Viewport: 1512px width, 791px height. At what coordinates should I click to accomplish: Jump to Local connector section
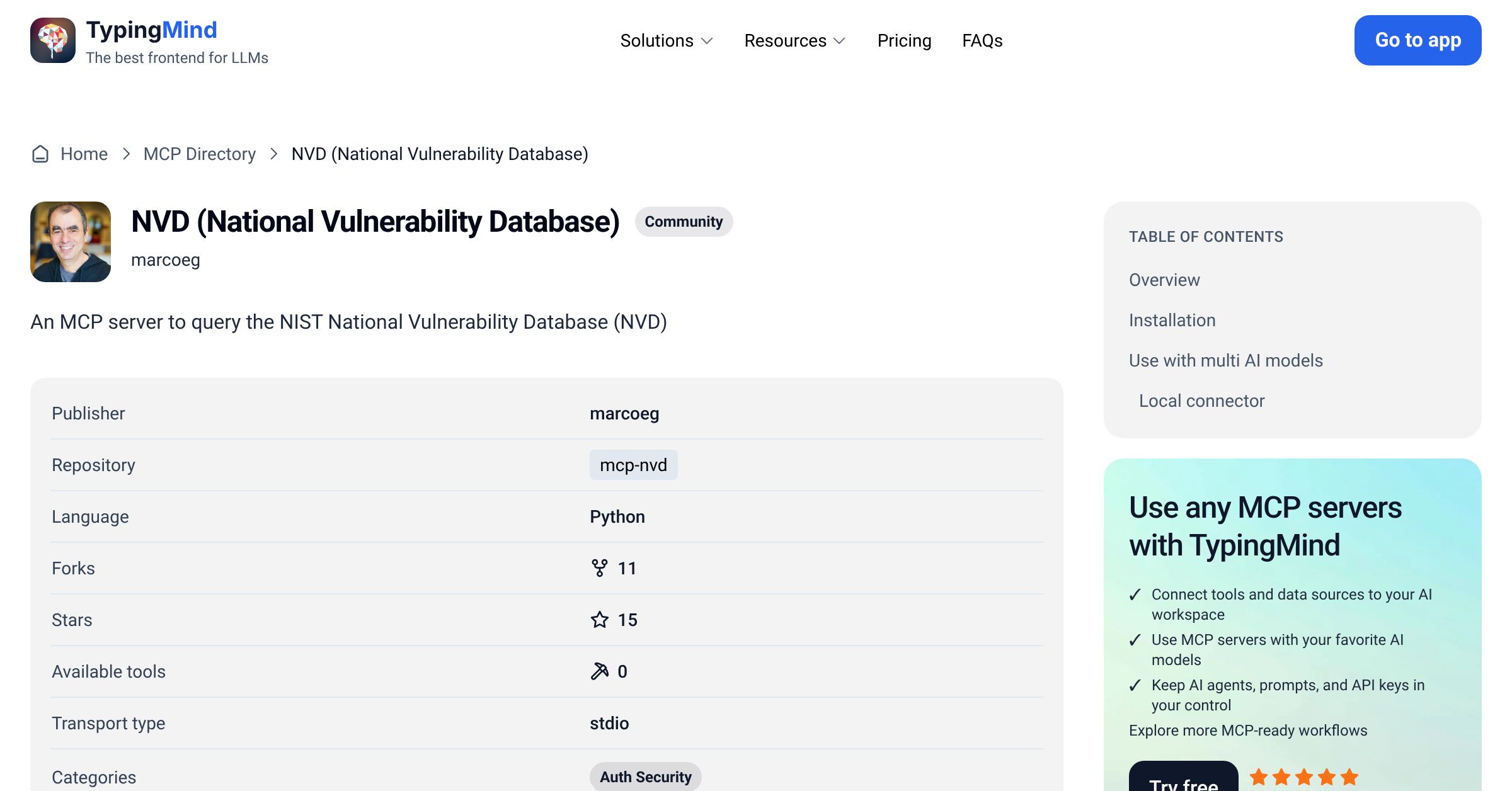tap(1201, 401)
